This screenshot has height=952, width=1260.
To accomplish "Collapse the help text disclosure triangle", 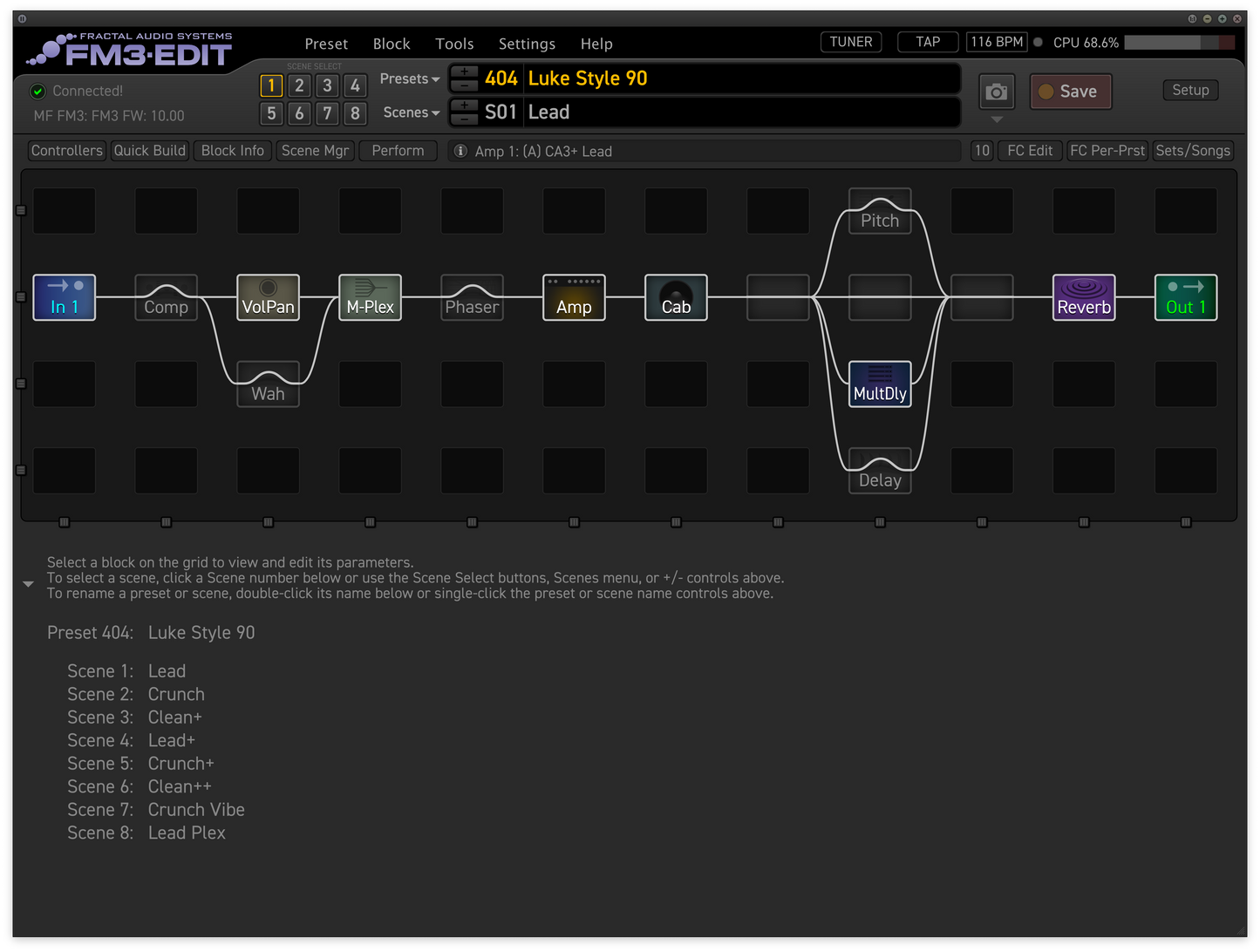I will pyautogui.click(x=28, y=584).
